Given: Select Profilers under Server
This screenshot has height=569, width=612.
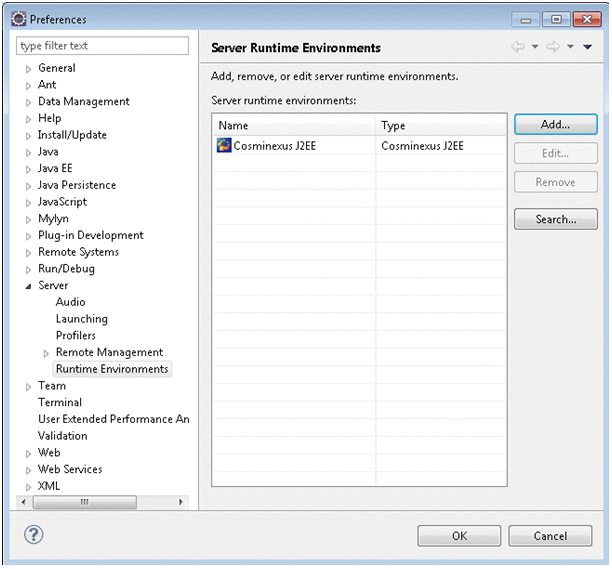Looking at the screenshot, I should 76,335.
